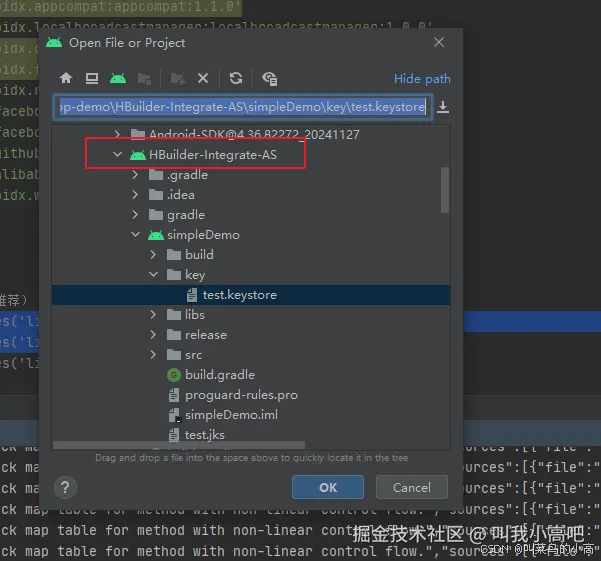
Task: Collapse the HBuilder-Integrate-AS node
Action: (117, 154)
